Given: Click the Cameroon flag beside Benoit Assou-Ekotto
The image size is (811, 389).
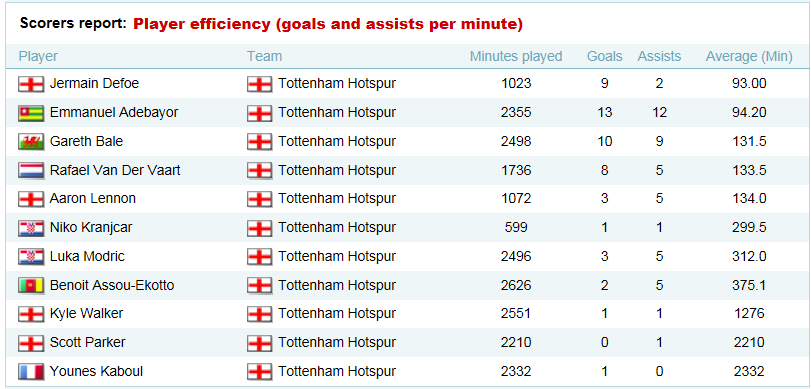Looking at the screenshot, I should (31, 286).
